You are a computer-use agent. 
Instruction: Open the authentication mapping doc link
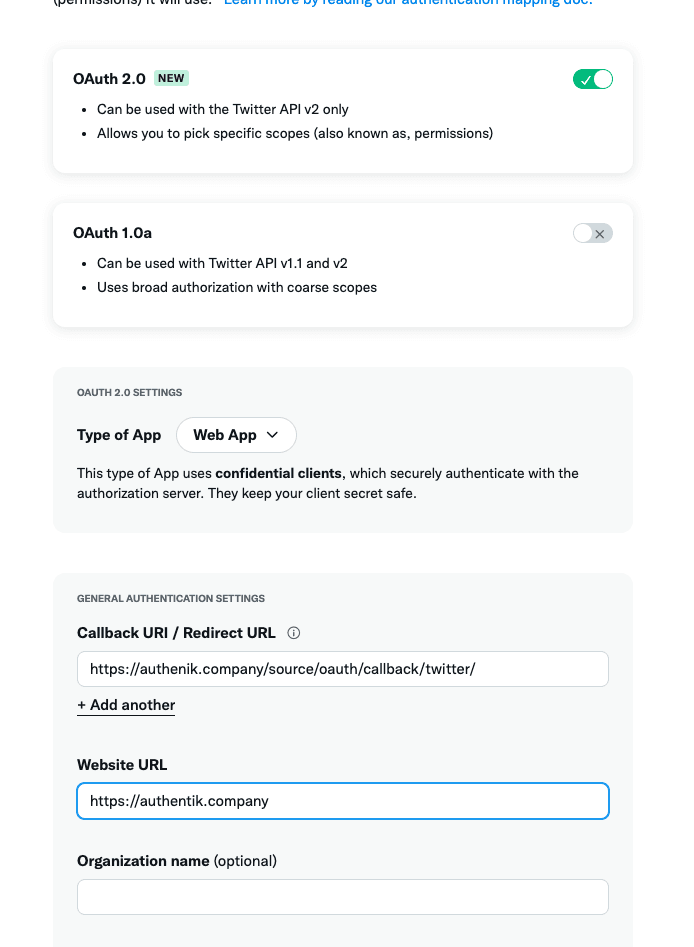408,3
